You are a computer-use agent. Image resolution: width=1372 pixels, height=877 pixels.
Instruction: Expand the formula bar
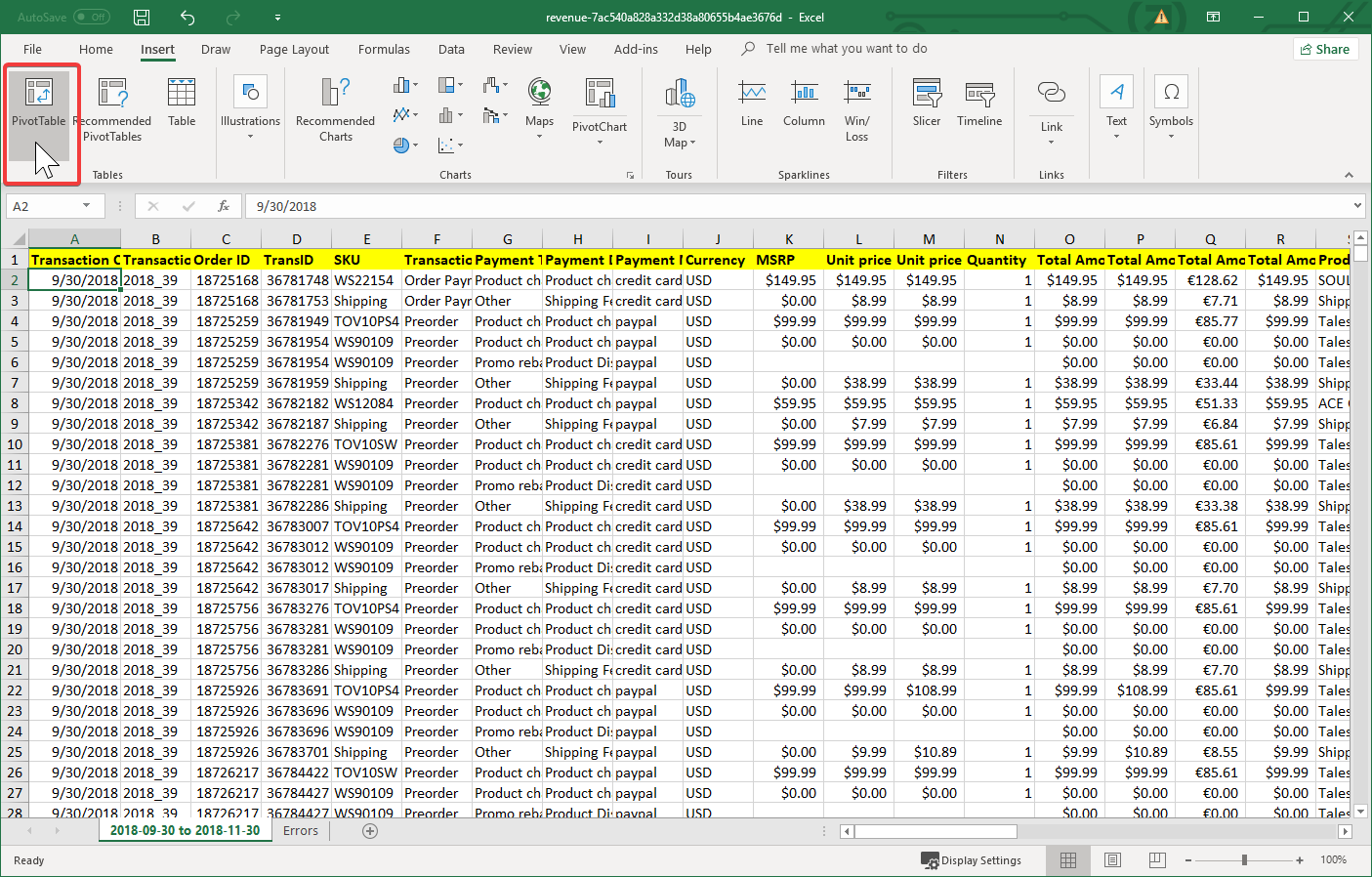coord(1357,206)
